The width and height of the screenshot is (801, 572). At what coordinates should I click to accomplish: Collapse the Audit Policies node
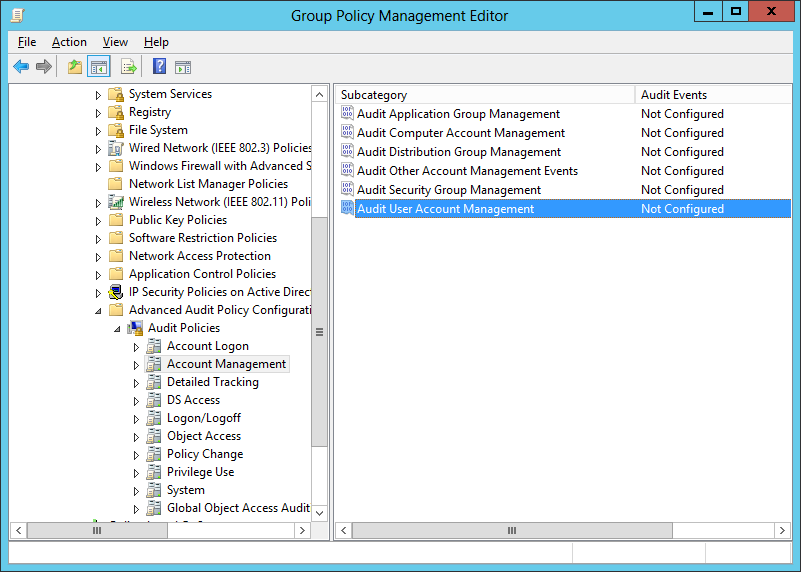[117, 329]
